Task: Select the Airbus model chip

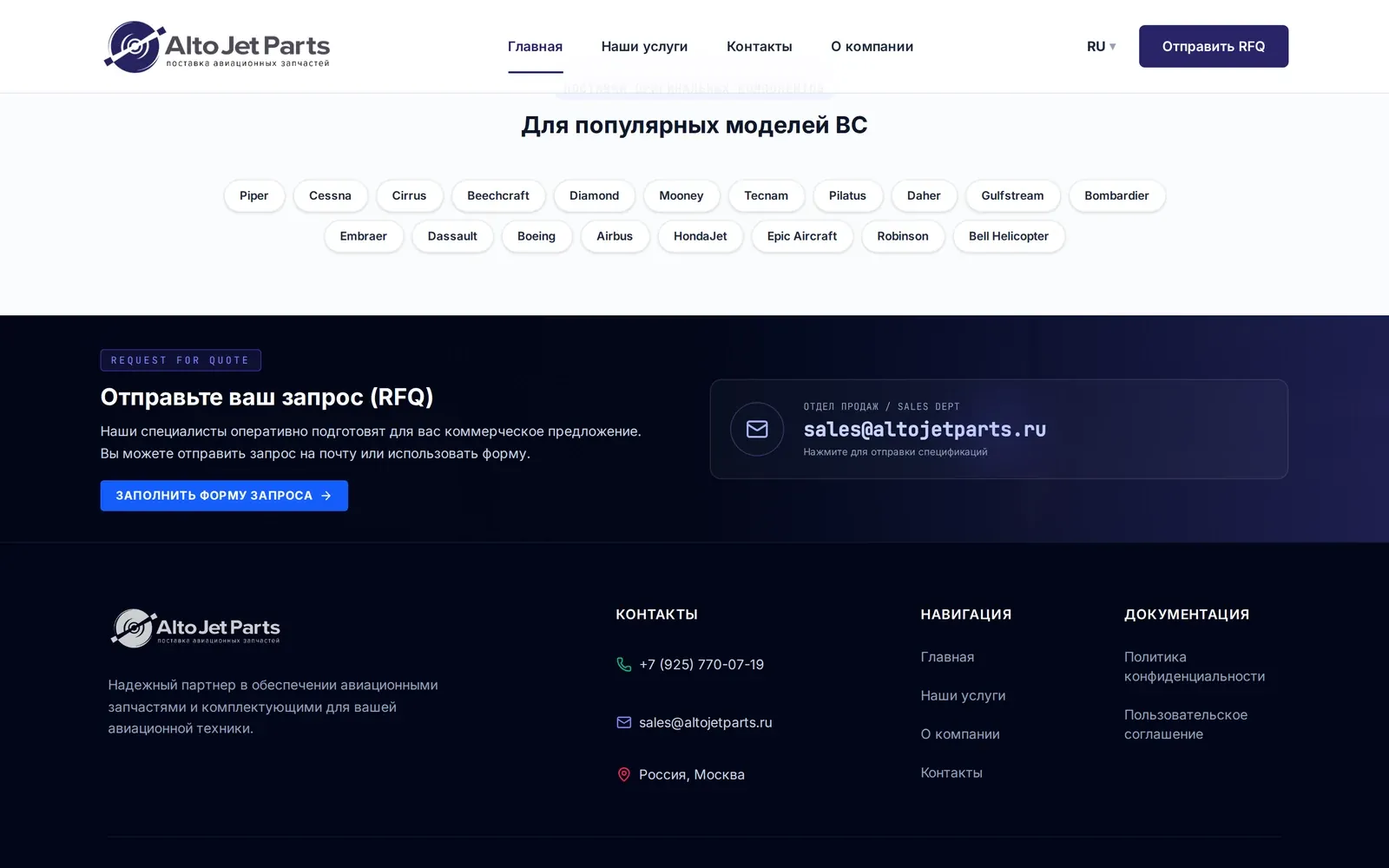Action: coord(615,236)
